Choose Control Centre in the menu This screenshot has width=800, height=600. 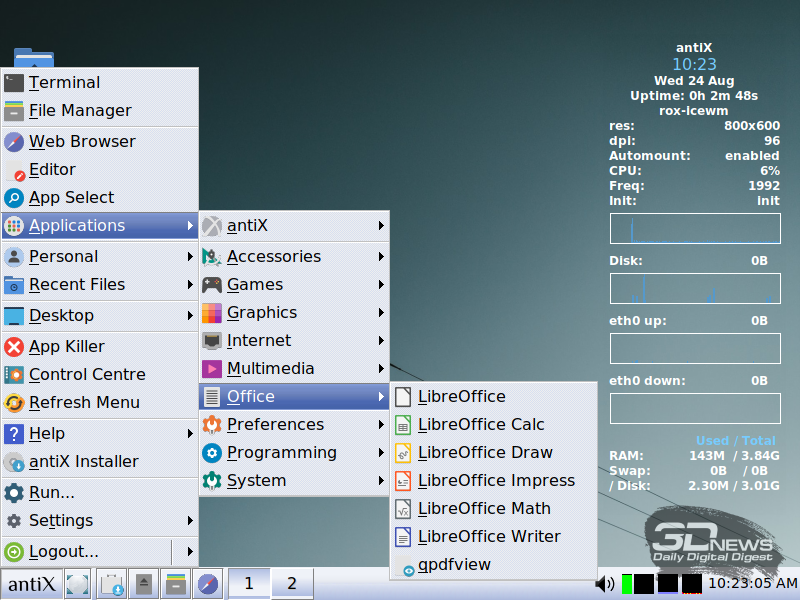click(x=87, y=374)
